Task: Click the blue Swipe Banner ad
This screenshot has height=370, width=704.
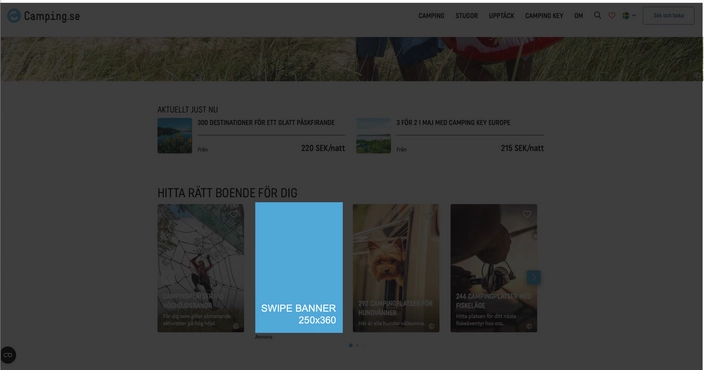Action: [x=299, y=268]
